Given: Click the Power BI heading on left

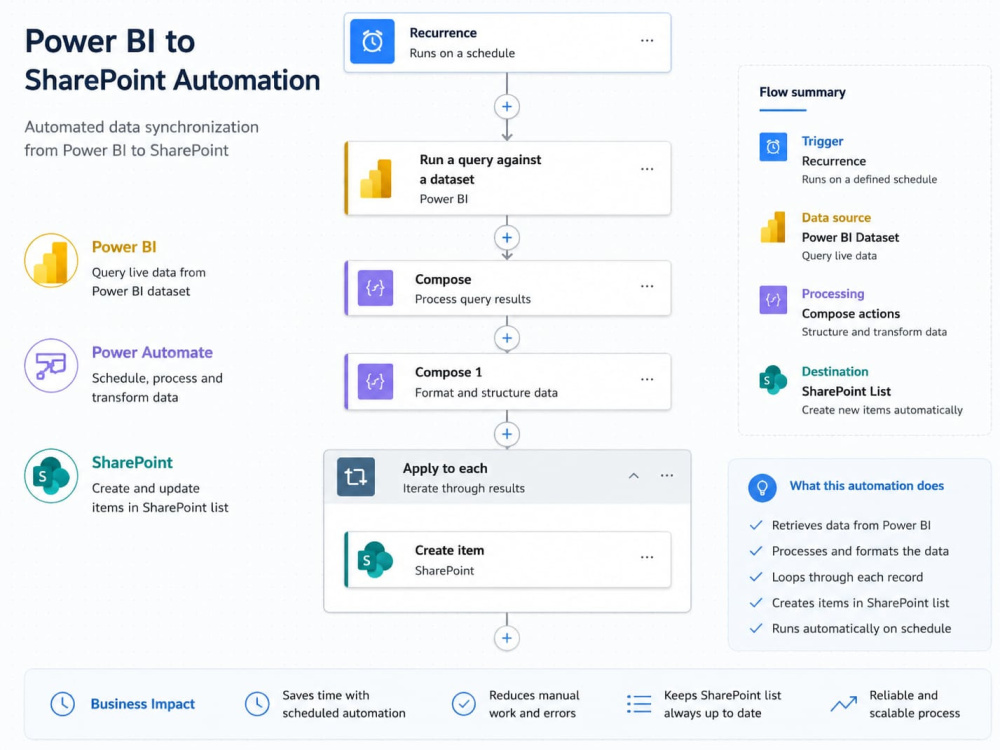Looking at the screenshot, I should pos(124,247).
